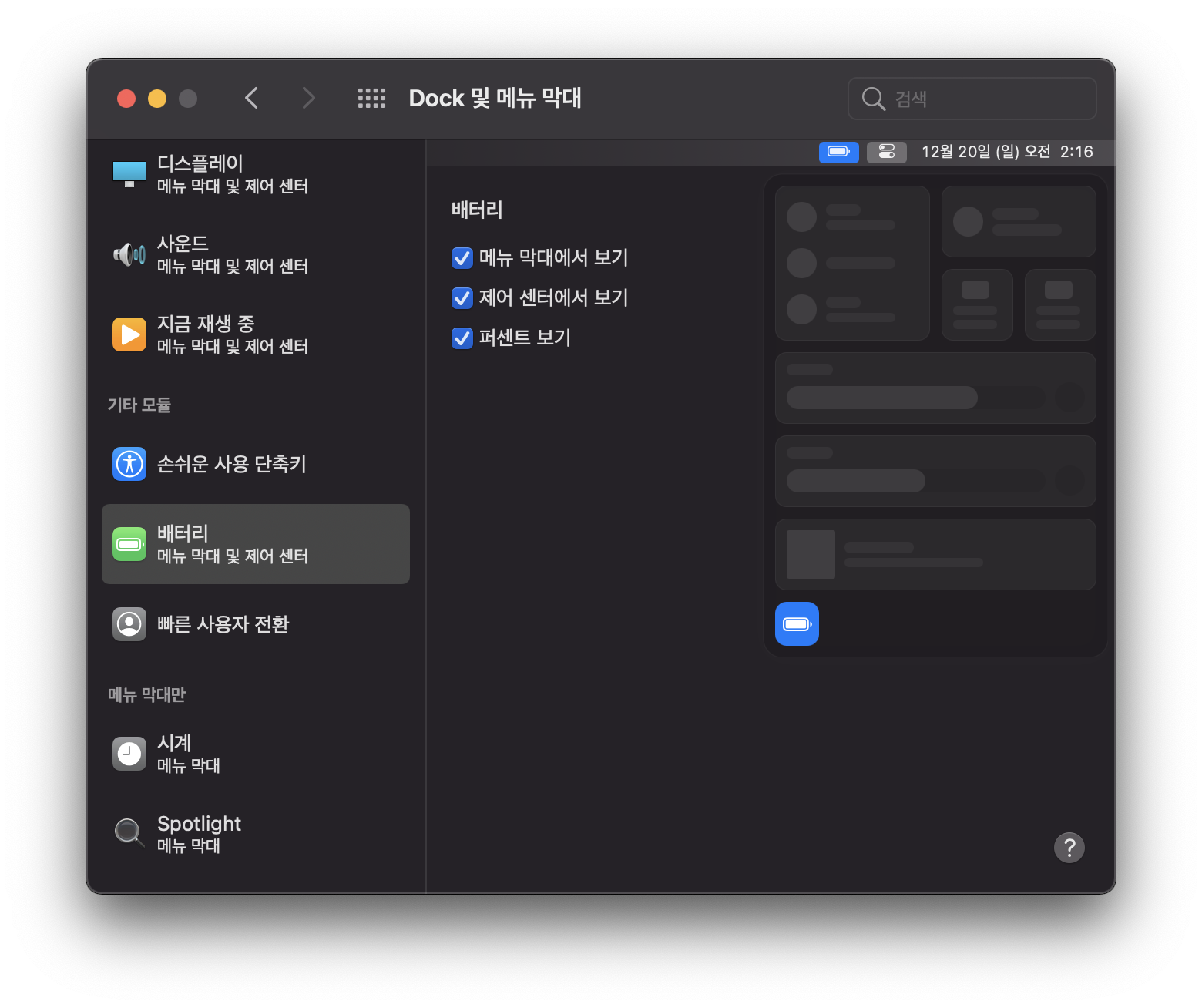Viewport: 1202px width, 1008px height.
Task: Open the Spotlight magnifier icon
Action: click(x=129, y=833)
